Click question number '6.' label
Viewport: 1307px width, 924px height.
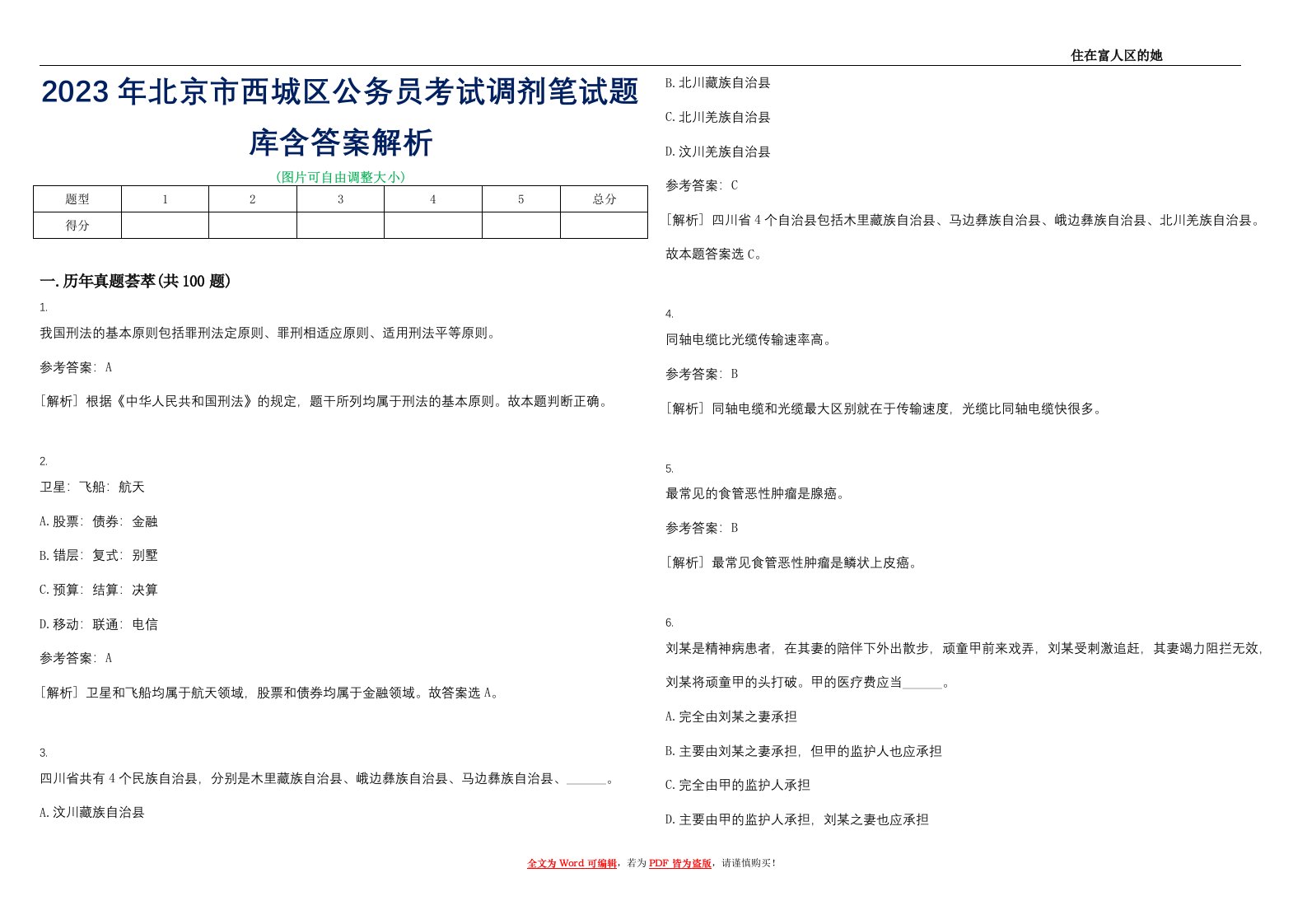coord(670,623)
